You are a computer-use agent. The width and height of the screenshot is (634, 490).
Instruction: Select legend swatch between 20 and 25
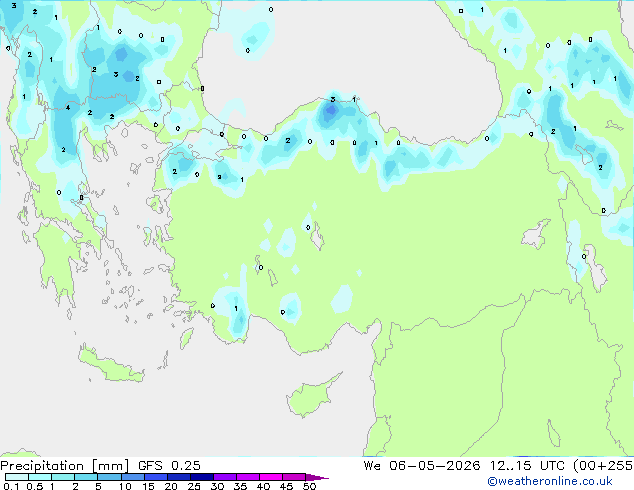(179, 477)
